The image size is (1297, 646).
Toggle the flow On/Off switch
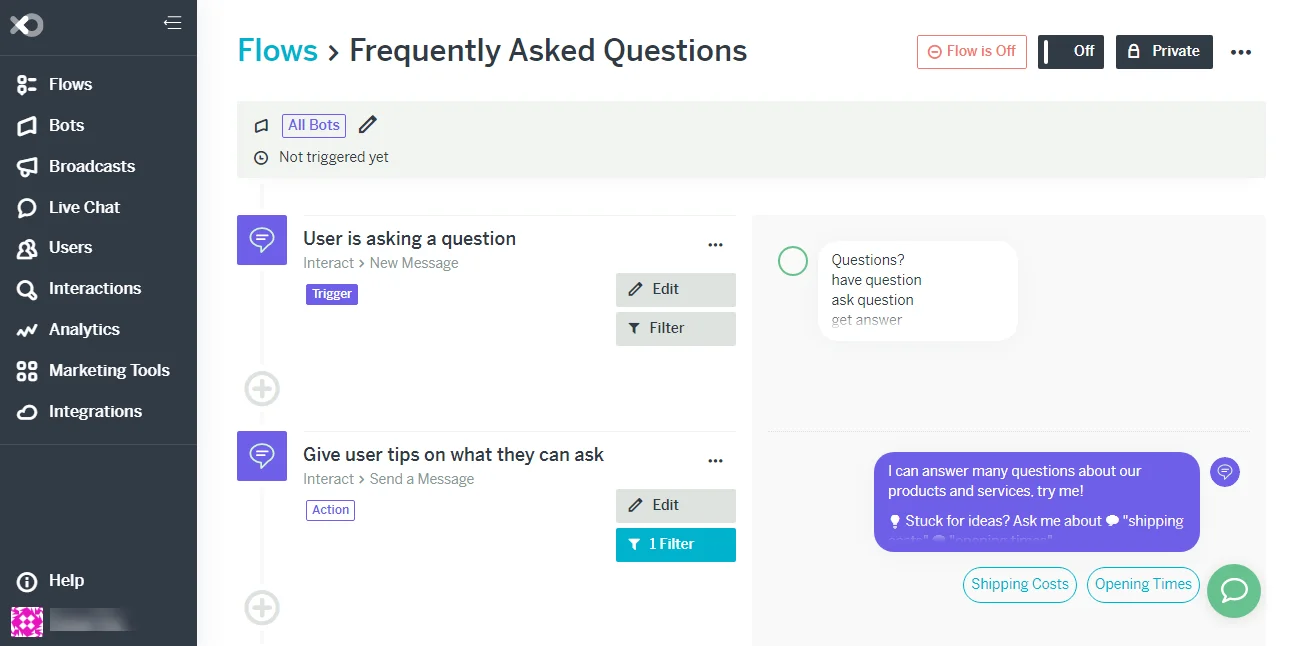coord(1070,52)
